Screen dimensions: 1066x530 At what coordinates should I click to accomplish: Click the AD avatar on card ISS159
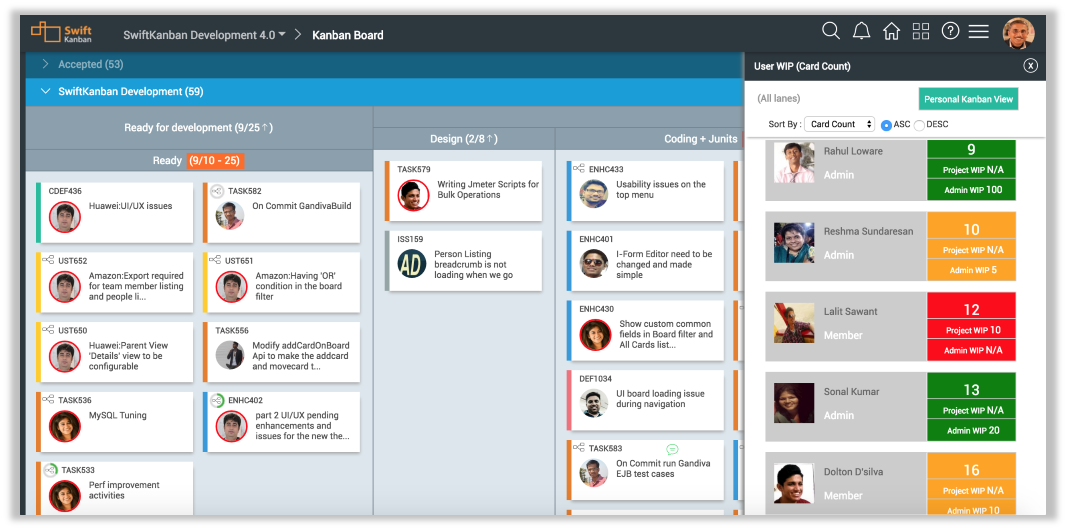[x=412, y=264]
